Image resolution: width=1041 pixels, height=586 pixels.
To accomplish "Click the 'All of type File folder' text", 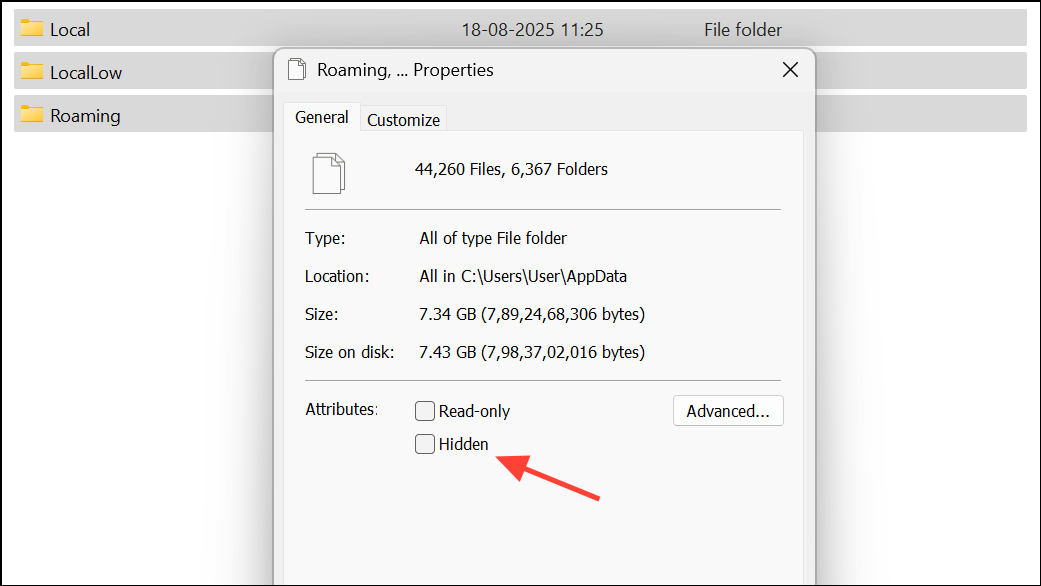I will (x=491, y=238).
